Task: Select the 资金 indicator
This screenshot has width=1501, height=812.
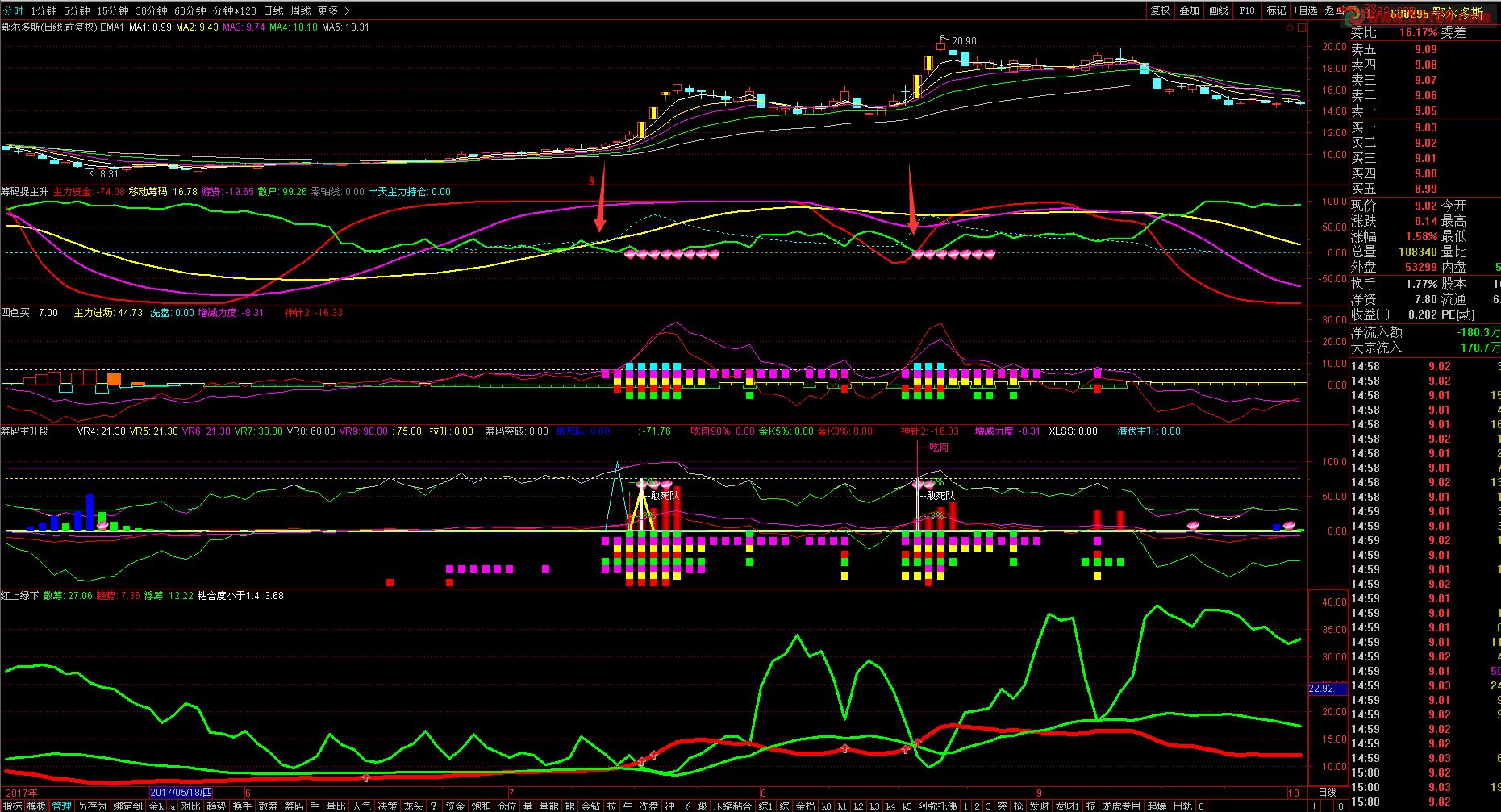Action: point(455,806)
